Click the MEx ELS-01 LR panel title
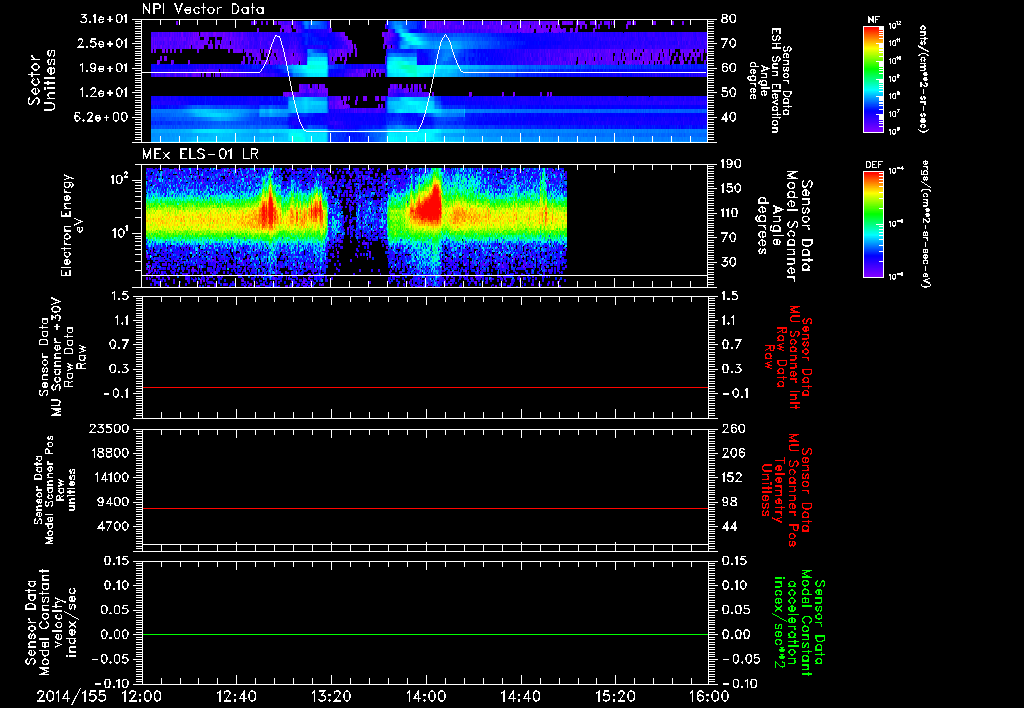1024x708 pixels. pos(200,154)
